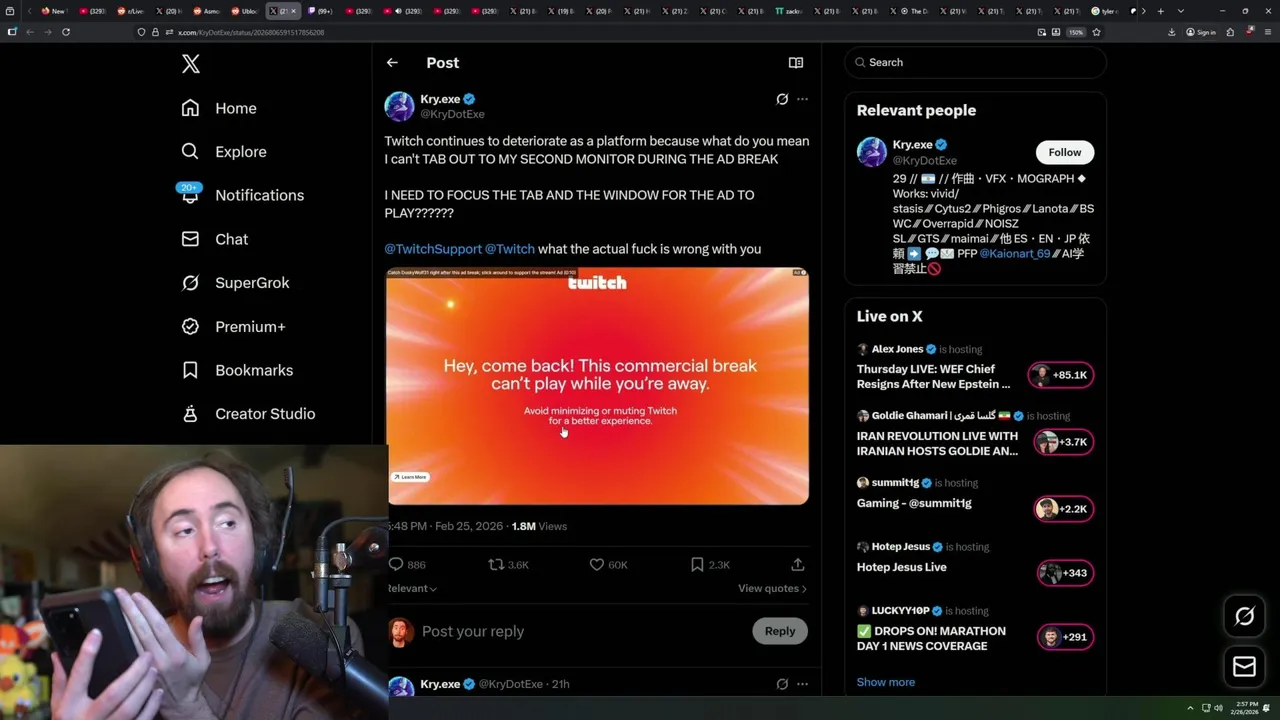Open more options menu on main post
Screen dimensions: 1280x720
(802, 99)
